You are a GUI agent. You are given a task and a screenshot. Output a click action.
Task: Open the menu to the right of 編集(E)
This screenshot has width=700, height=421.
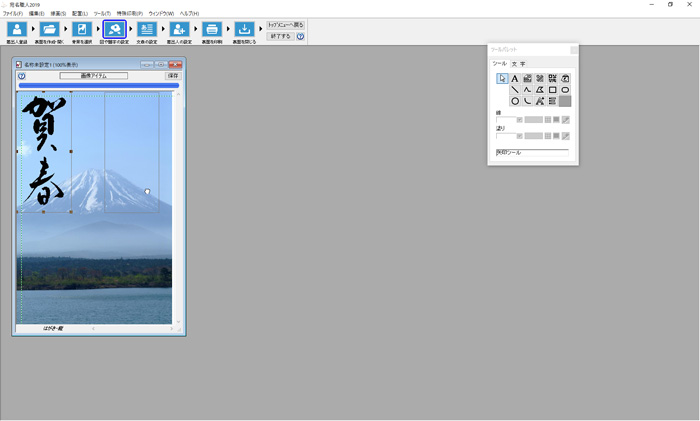click(58, 14)
